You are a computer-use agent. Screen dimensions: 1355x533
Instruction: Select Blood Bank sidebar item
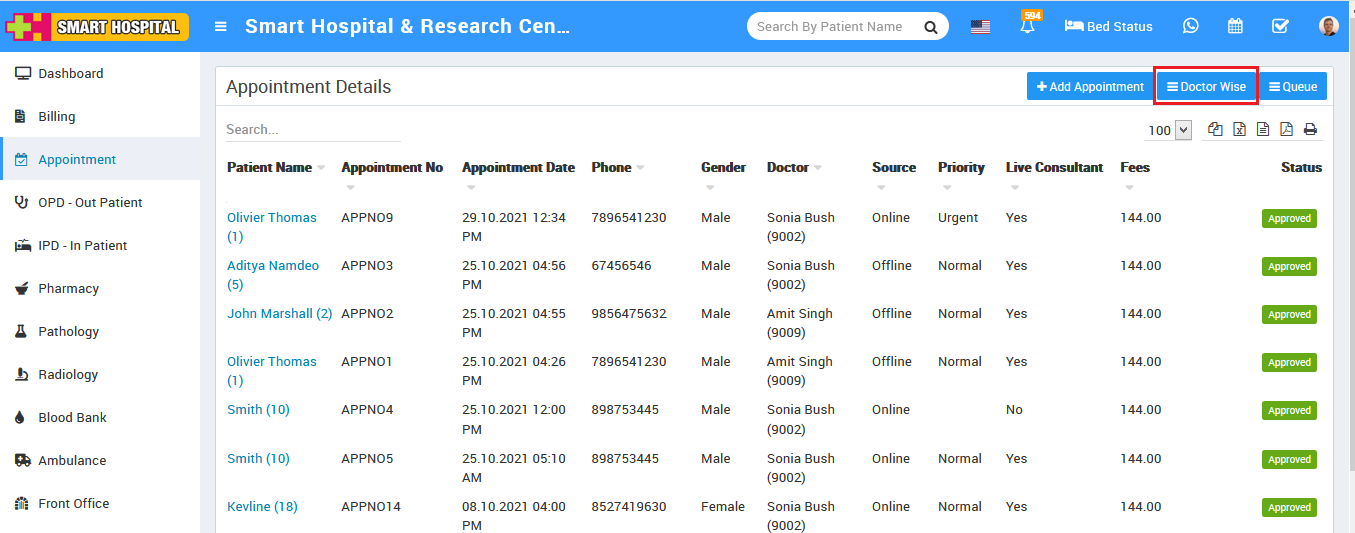[x=72, y=417]
